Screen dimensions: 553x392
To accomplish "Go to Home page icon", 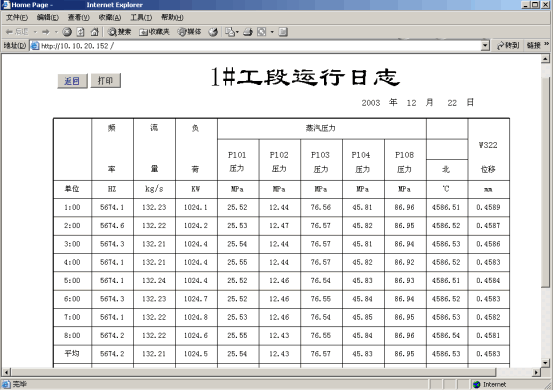I will tap(94, 32).
